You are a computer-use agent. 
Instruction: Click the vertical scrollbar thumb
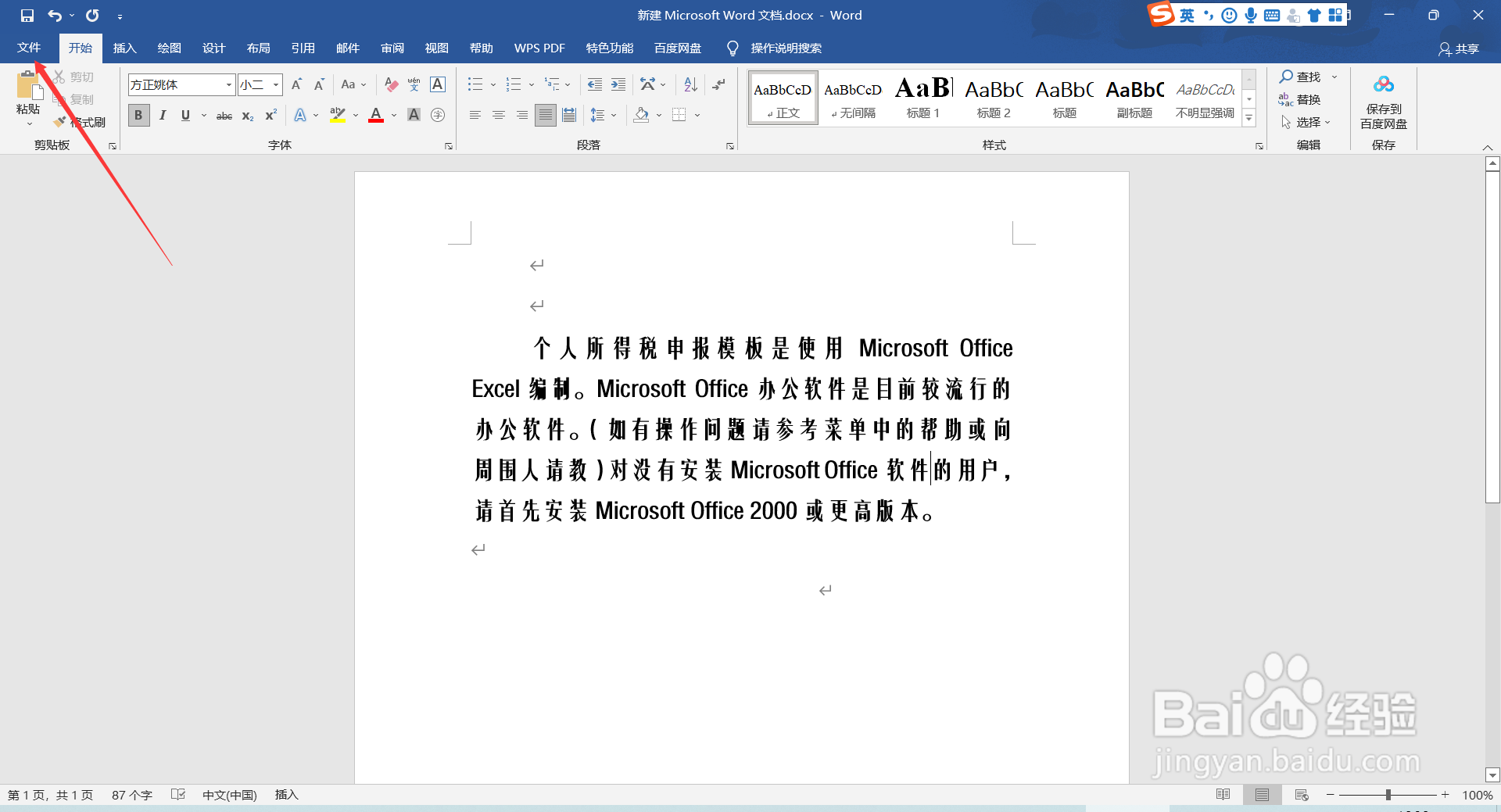1492,337
